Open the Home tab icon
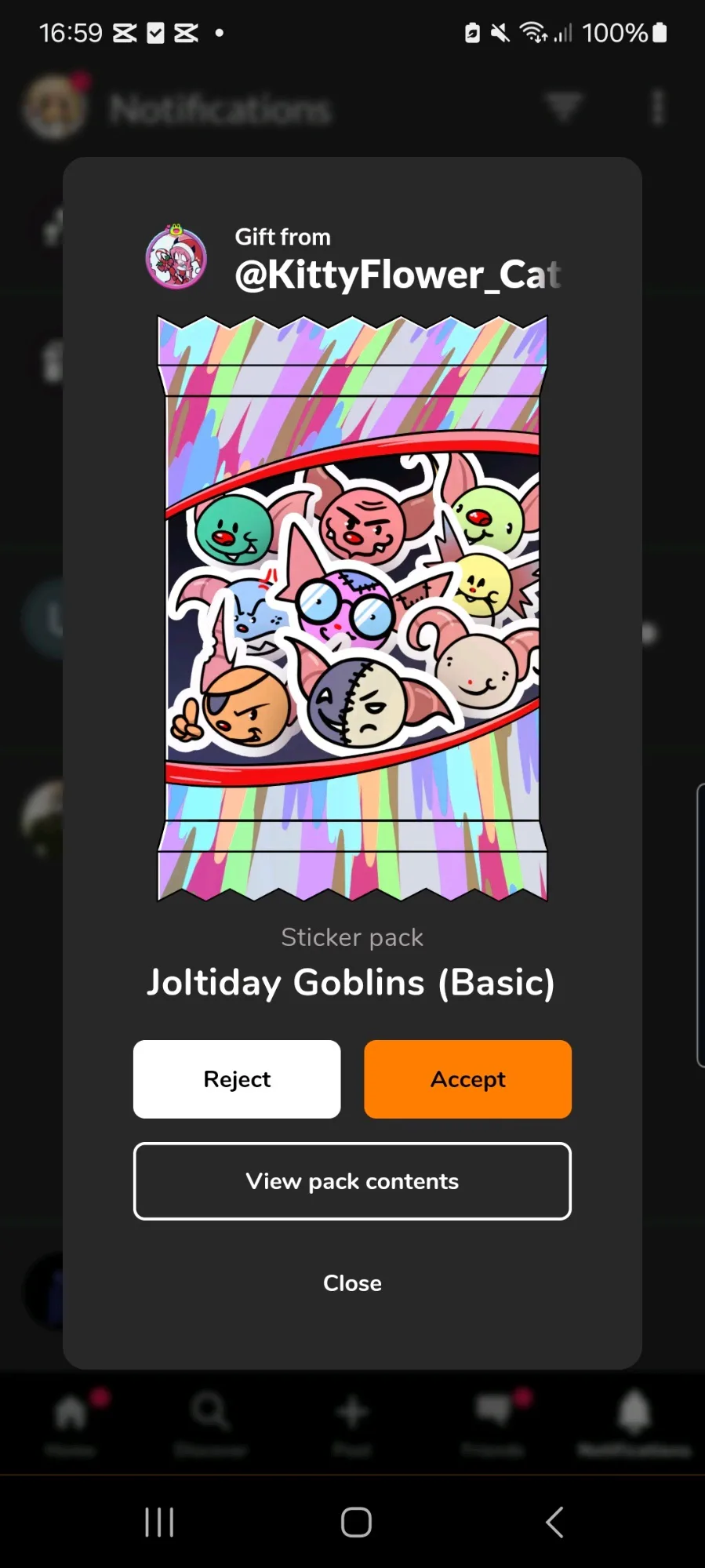Viewport: 705px width, 1568px height. [x=71, y=1413]
